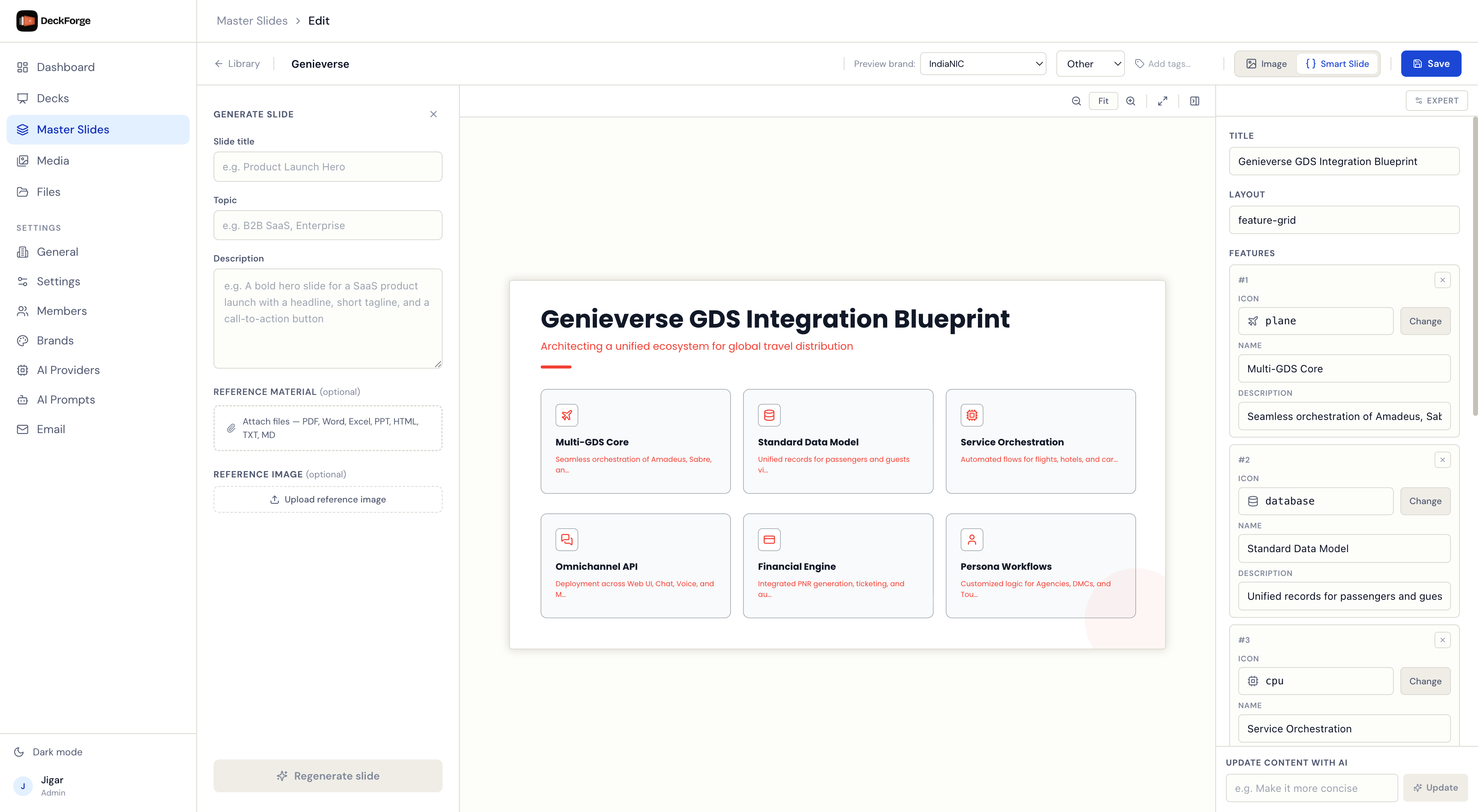Image resolution: width=1478 pixels, height=812 pixels.
Task: Remove feature #2
Action: tap(1442, 460)
